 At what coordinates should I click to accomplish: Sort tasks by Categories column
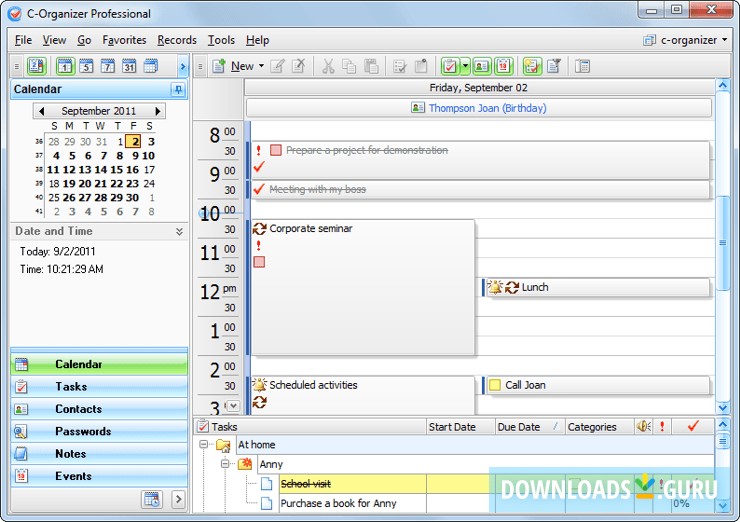(x=599, y=427)
